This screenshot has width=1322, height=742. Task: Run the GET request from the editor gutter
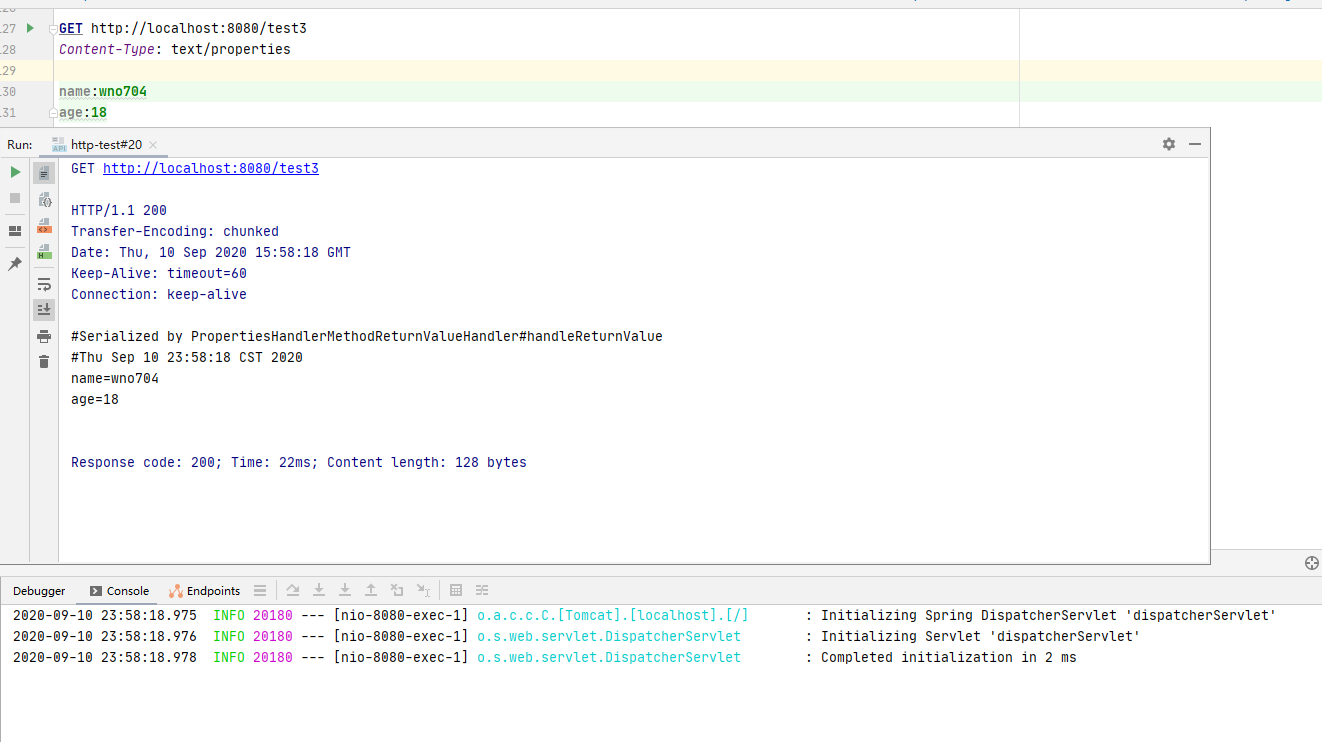(30, 28)
